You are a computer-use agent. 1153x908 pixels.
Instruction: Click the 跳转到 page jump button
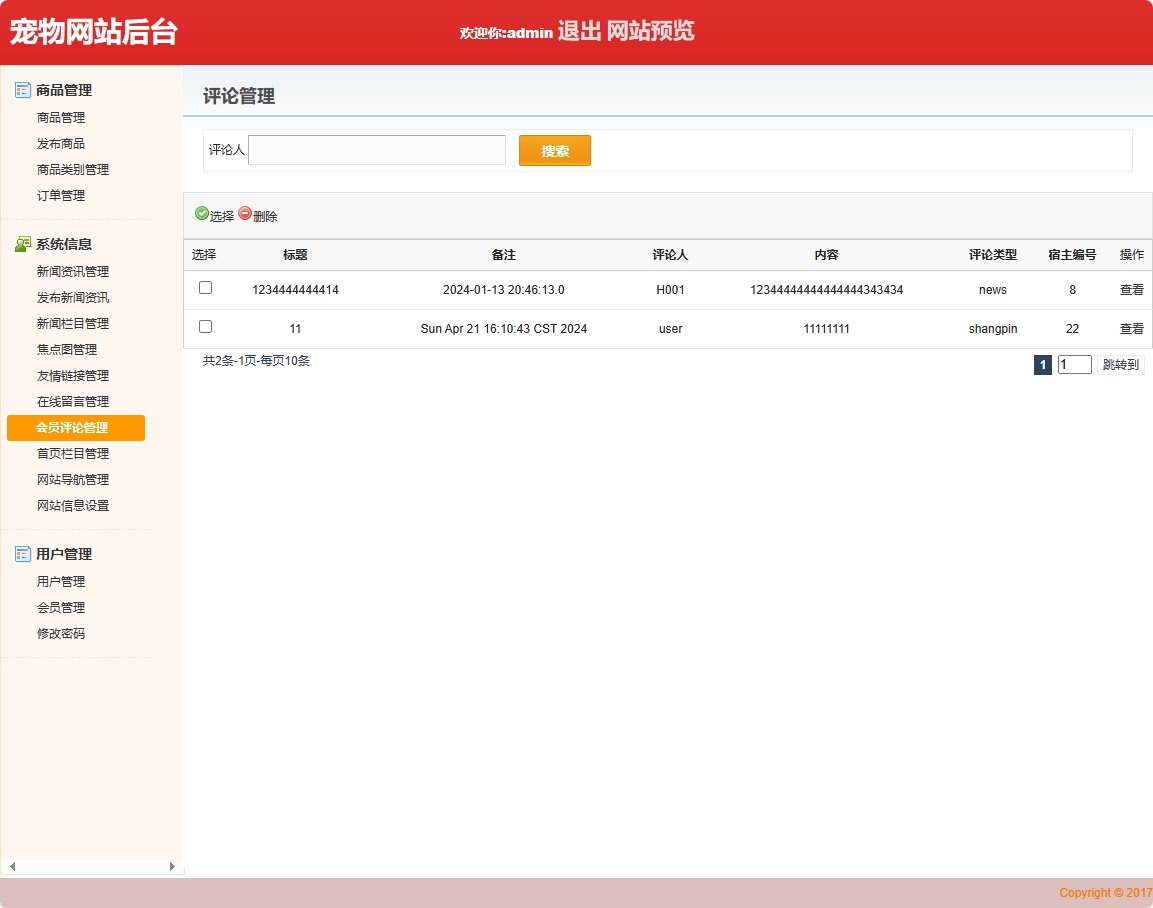point(1120,365)
